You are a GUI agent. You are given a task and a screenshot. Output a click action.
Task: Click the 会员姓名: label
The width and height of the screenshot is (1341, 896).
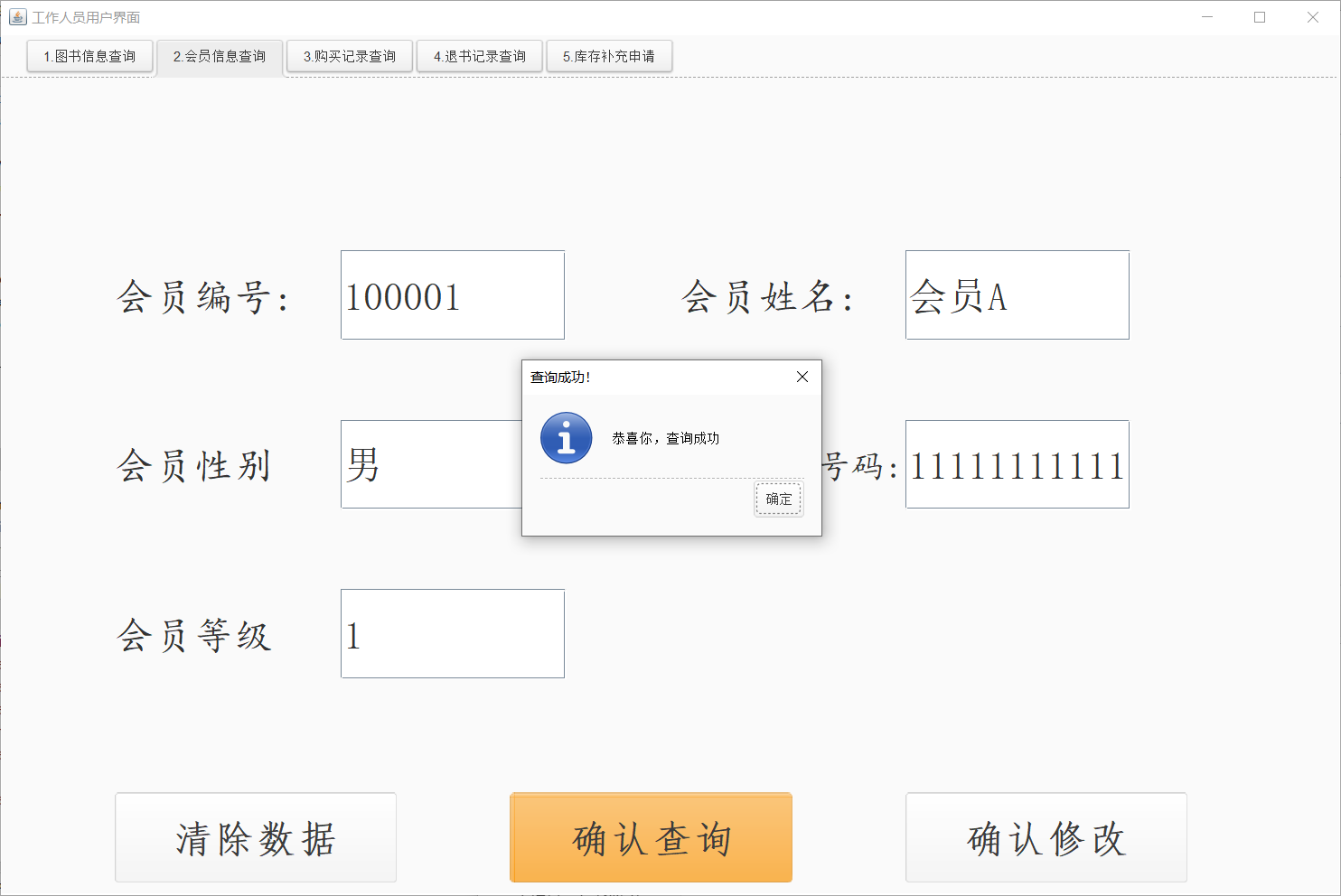[x=767, y=297]
